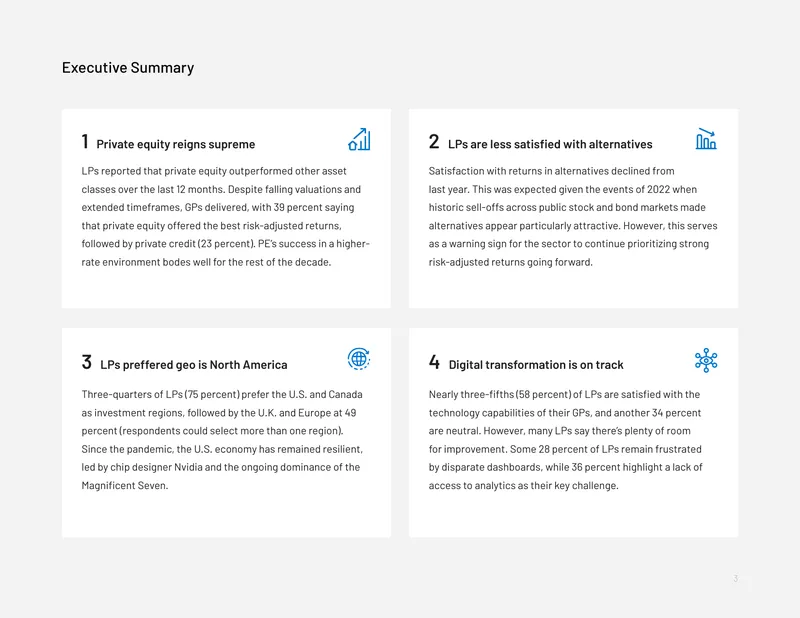Click the paragraph mentioning Nvidia and Magnificent Seven
Image resolution: width=800 pixels, height=618 pixels.
(x=222, y=440)
